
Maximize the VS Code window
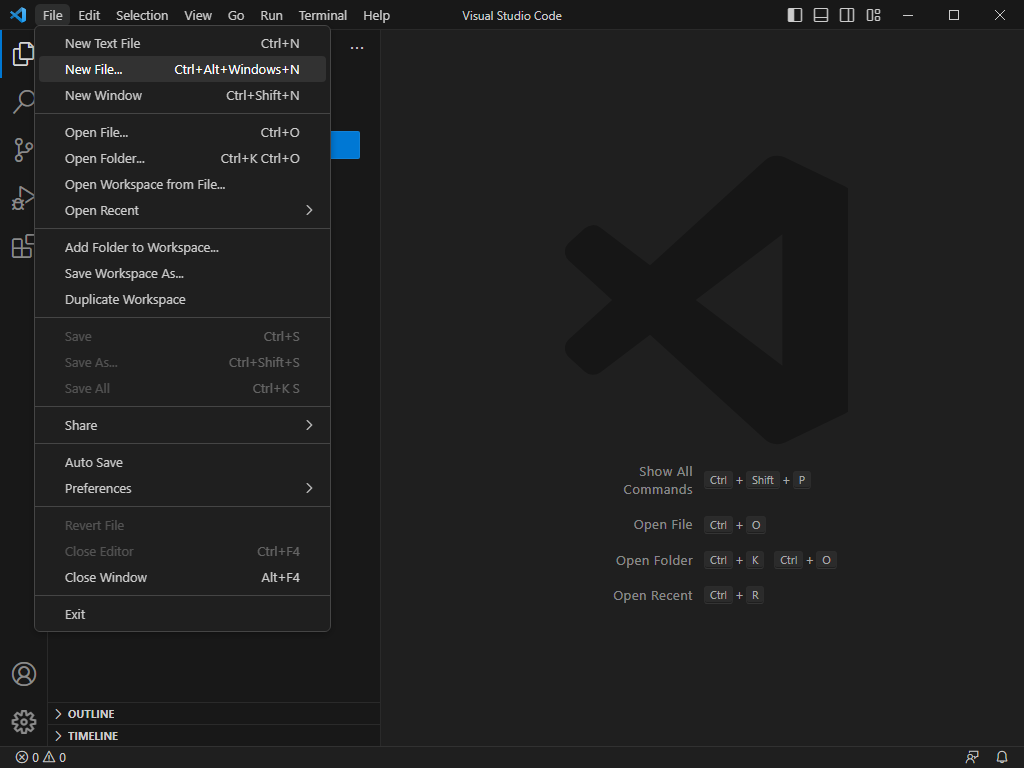(953, 15)
